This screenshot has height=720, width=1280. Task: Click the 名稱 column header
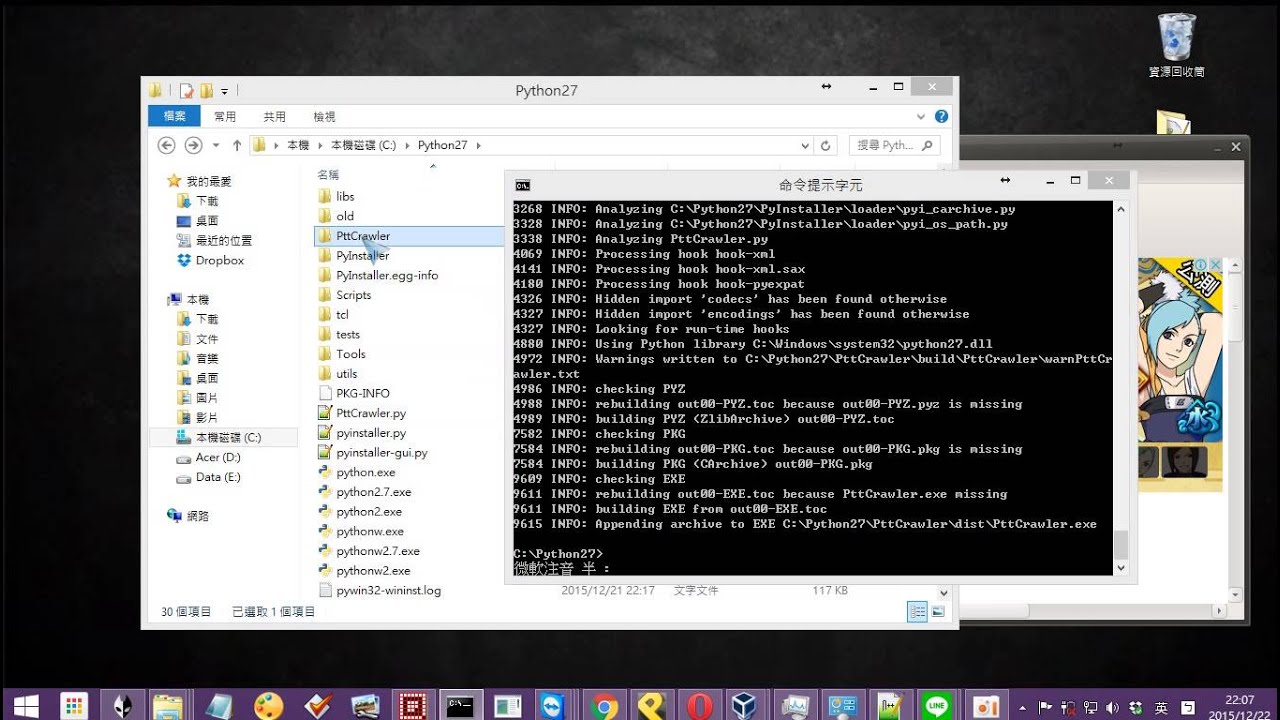[328, 174]
